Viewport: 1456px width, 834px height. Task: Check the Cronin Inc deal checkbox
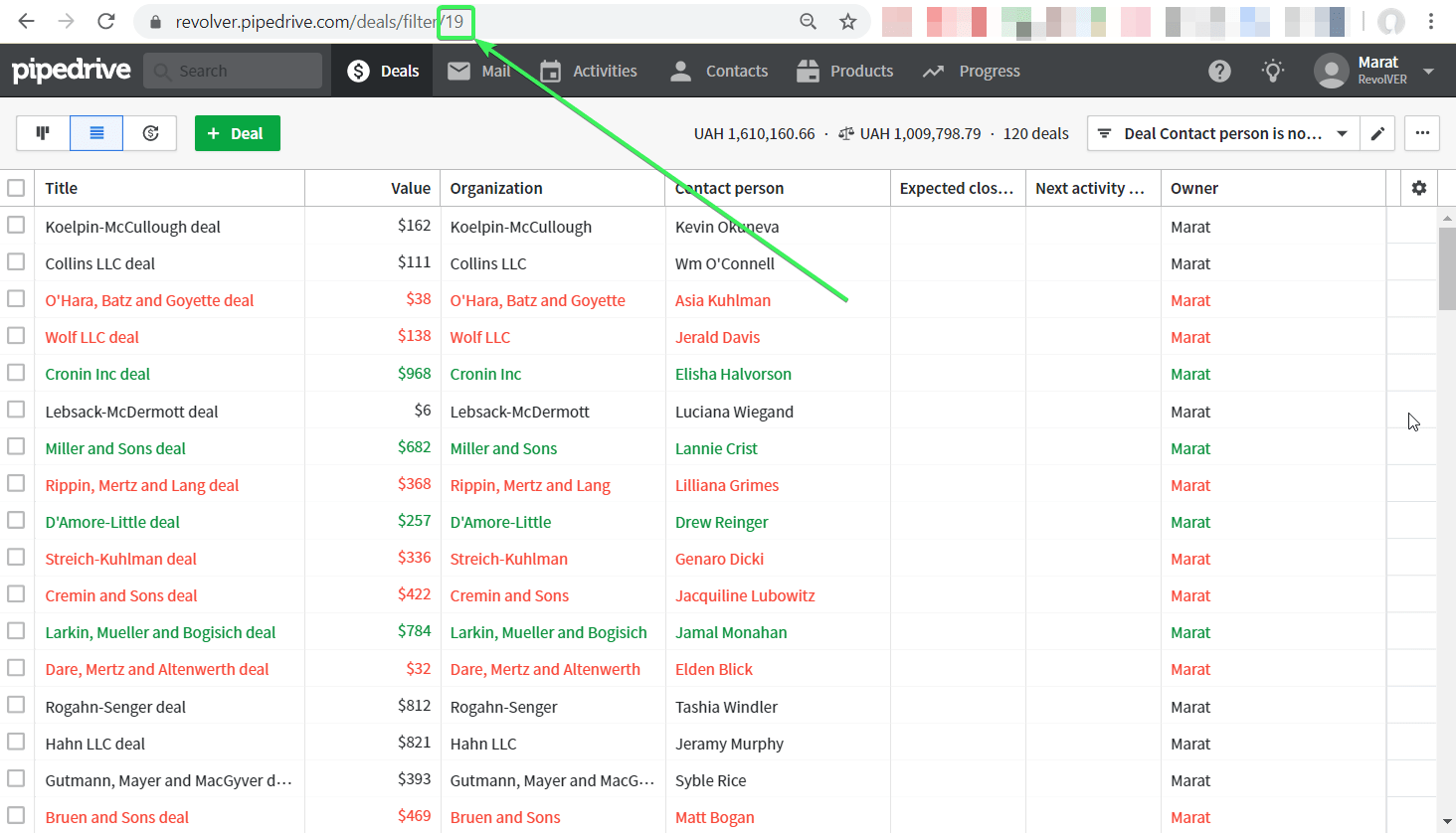pyautogui.click(x=16, y=373)
